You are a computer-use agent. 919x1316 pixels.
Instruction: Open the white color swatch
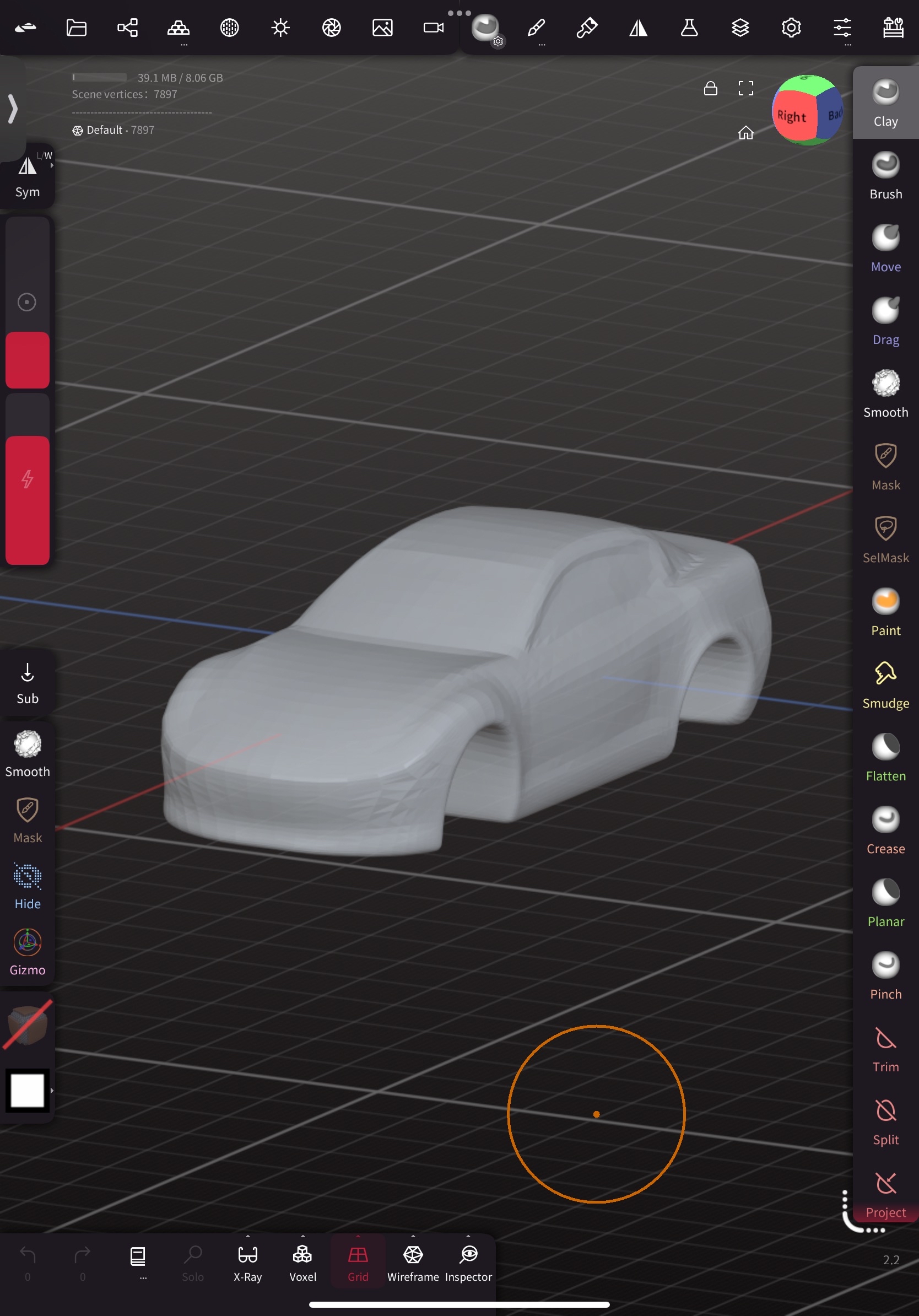pyautogui.click(x=28, y=1090)
